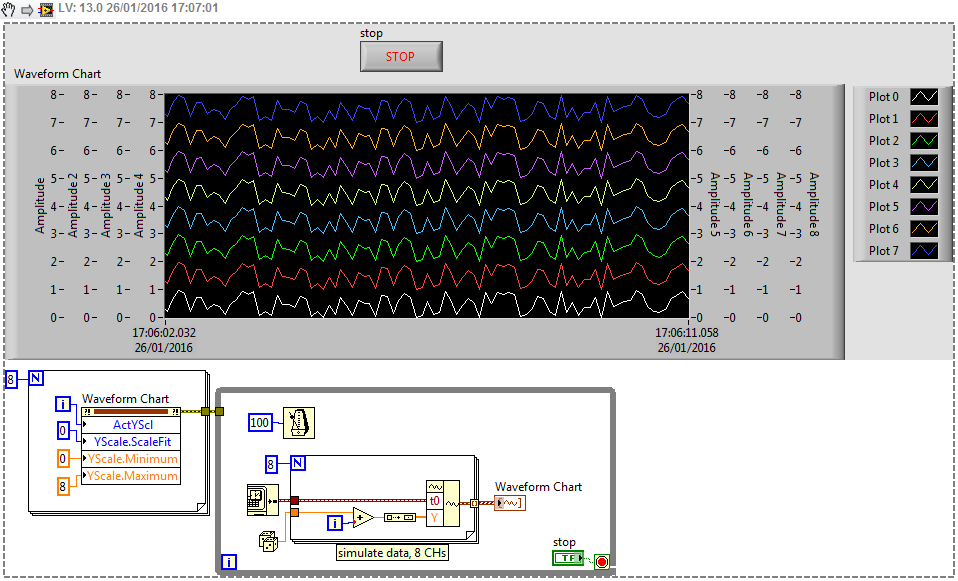Click the N count terminal of first For loop
Image resolution: width=958 pixels, height=581 pixels.
(x=36, y=378)
